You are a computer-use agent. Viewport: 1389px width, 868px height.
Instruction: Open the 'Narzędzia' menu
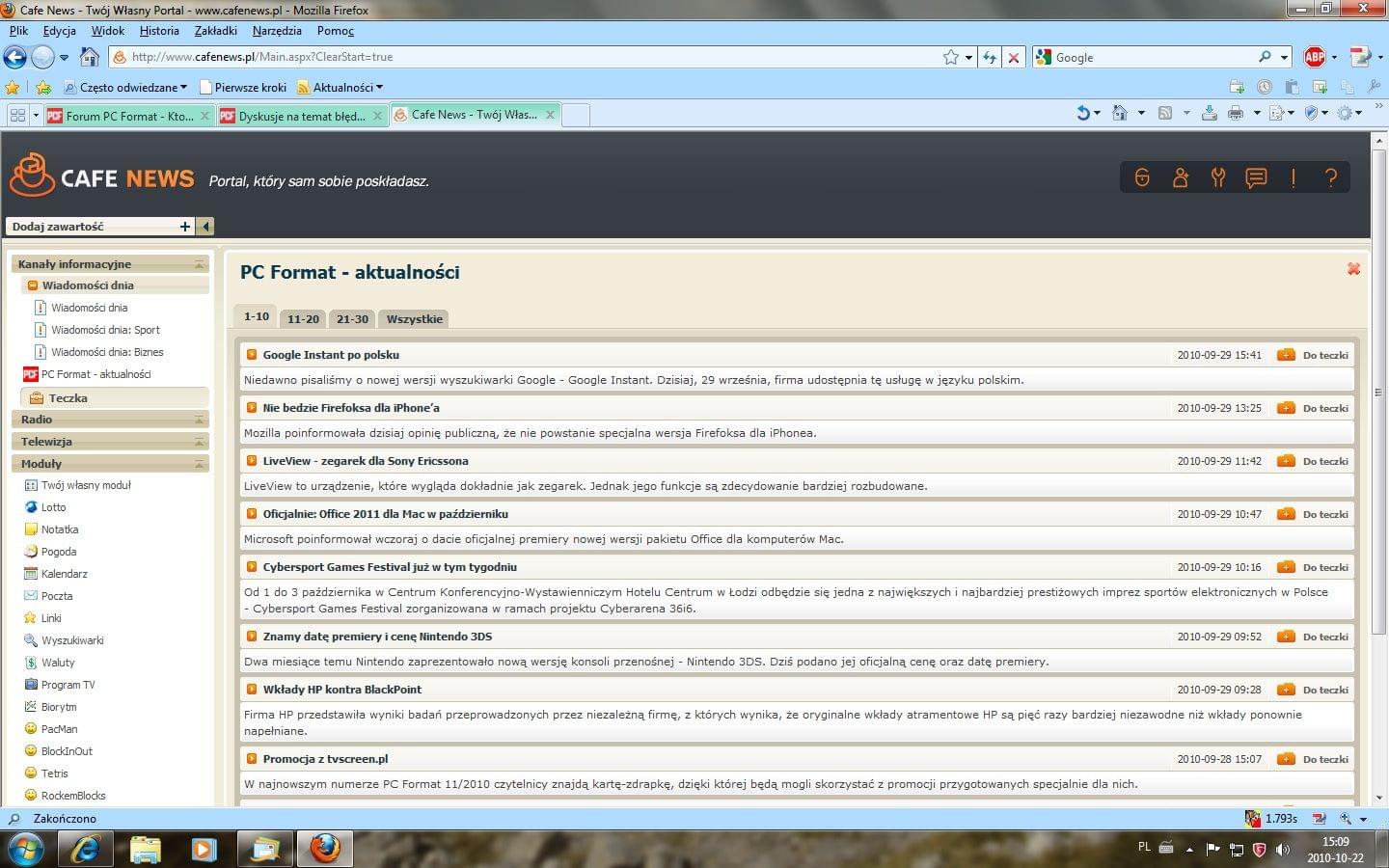pyautogui.click(x=277, y=31)
